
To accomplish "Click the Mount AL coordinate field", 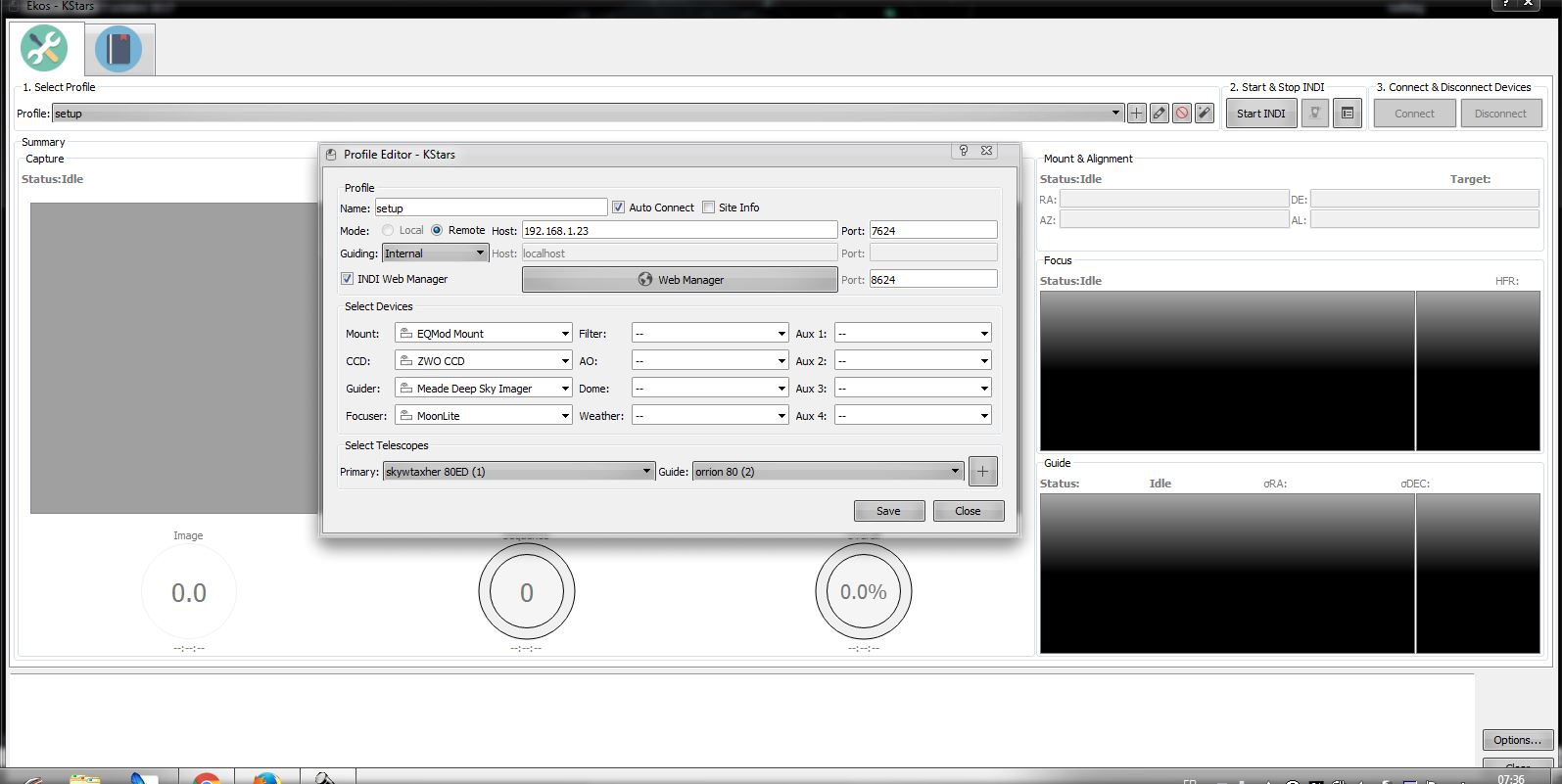I will coord(1425,220).
